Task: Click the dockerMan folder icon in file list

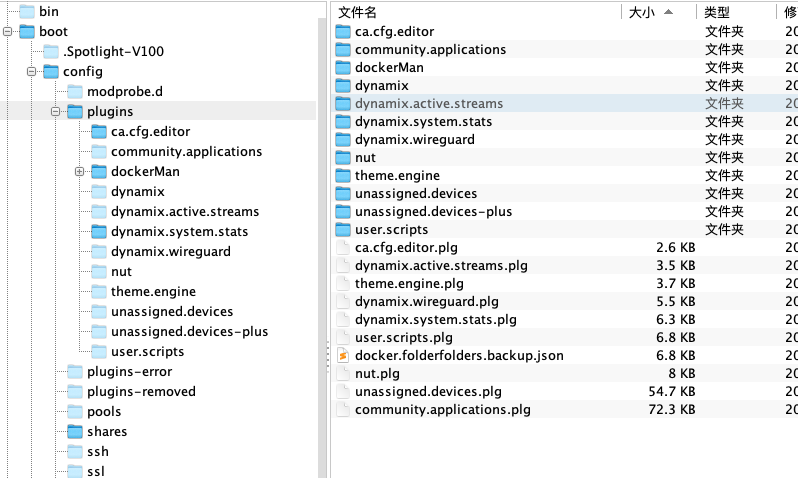Action: tap(343, 68)
